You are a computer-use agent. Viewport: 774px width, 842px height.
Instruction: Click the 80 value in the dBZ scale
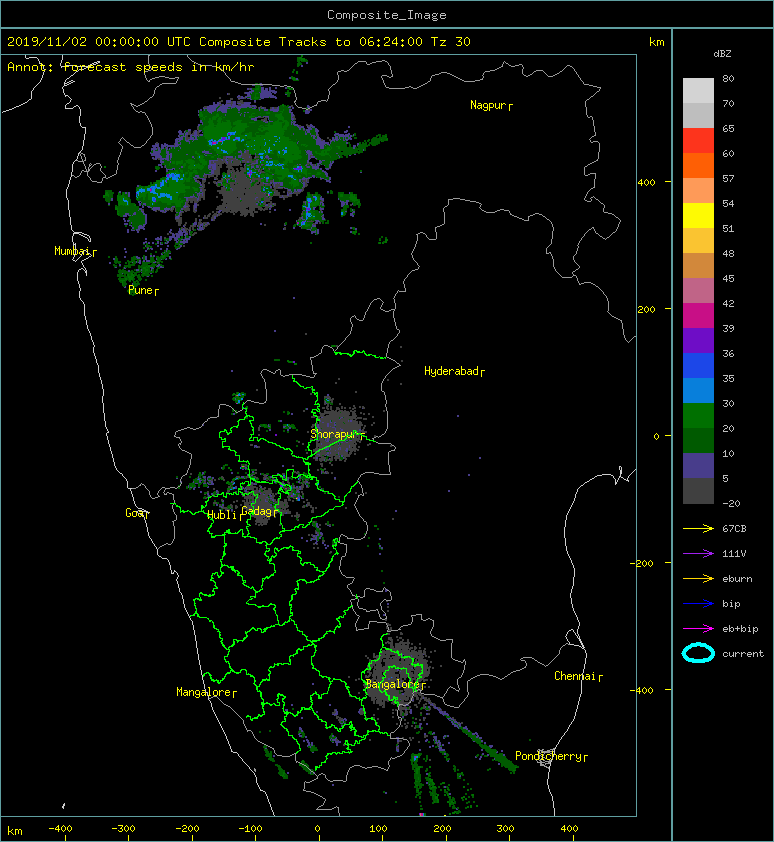(x=728, y=78)
